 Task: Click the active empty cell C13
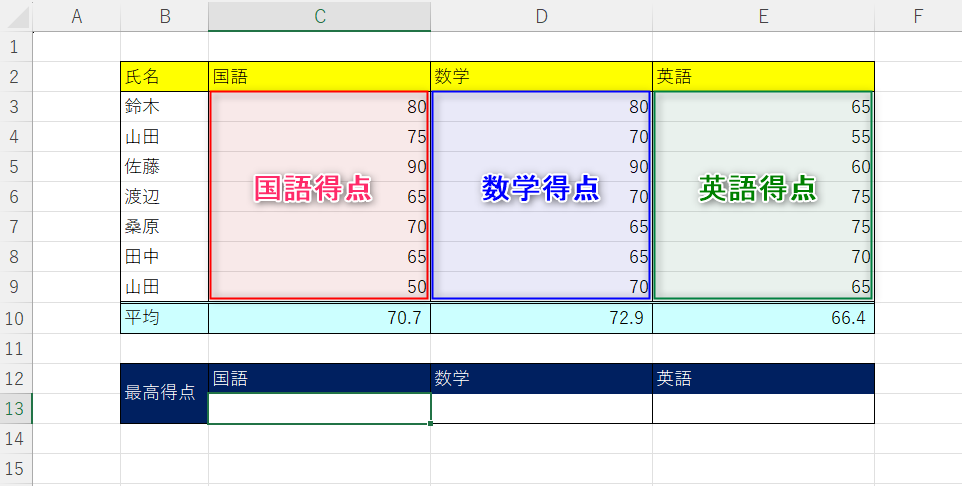click(320, 409)
